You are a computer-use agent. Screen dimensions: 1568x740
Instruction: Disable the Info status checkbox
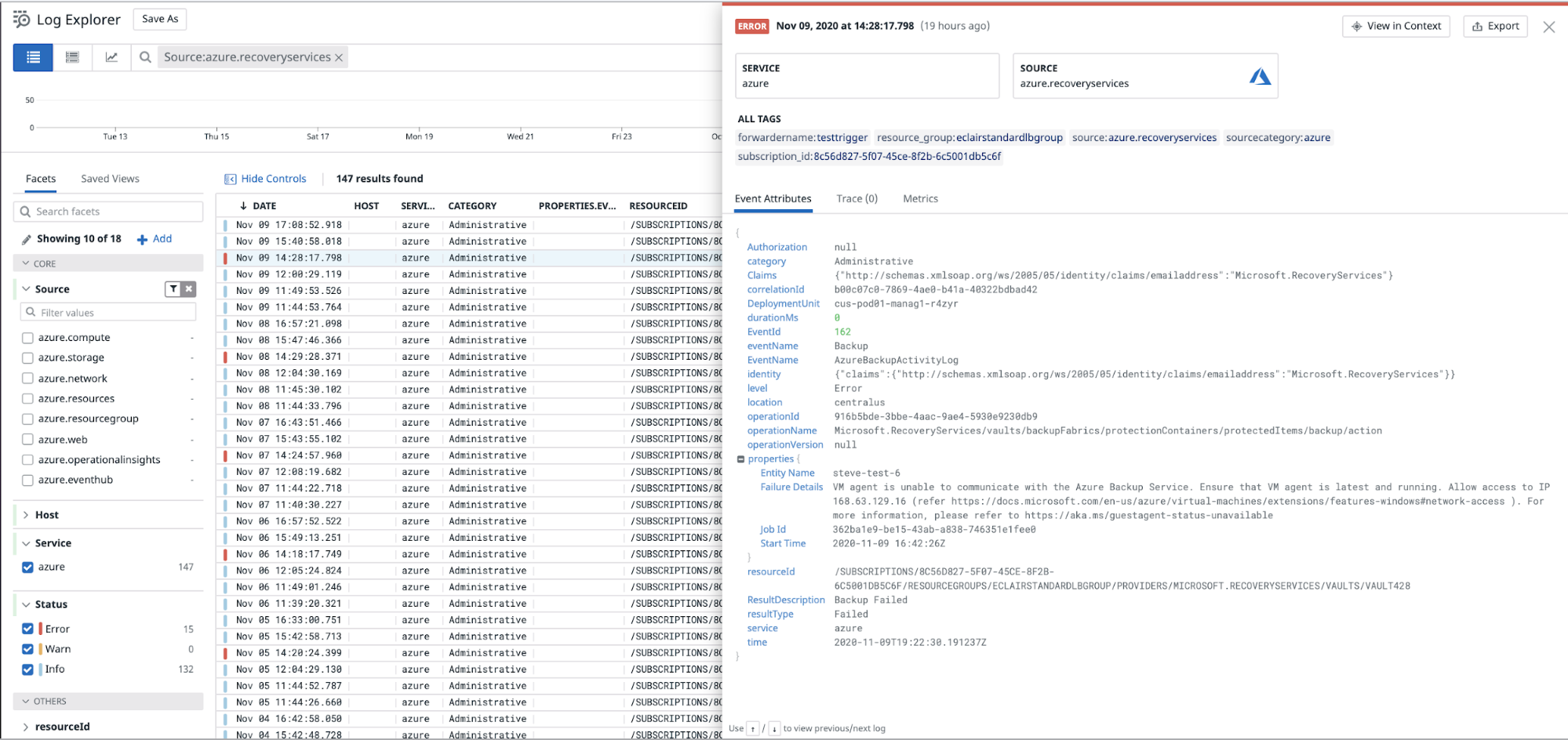[x=27, y=669]
